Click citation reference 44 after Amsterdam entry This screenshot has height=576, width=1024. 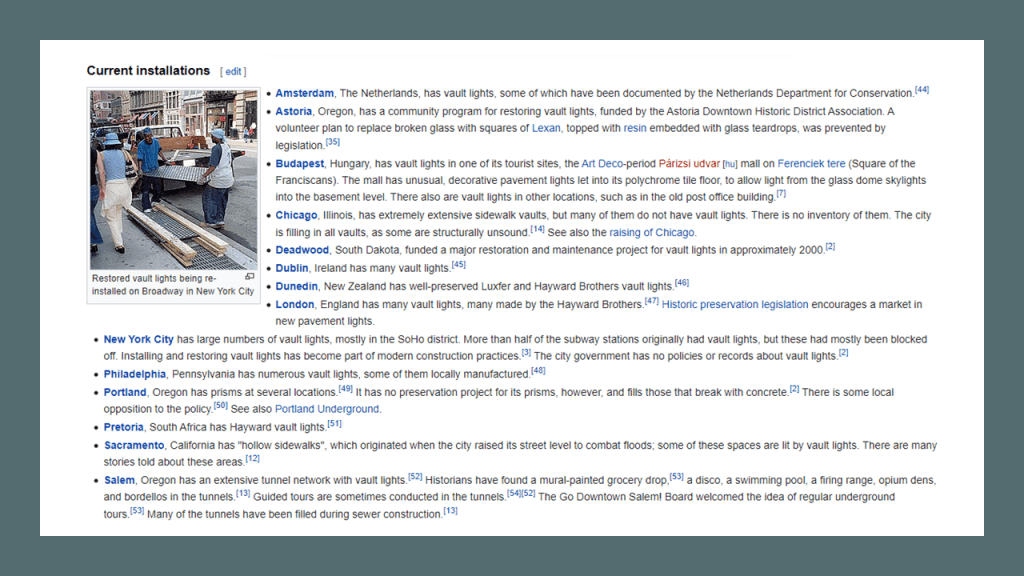point(922,90)
